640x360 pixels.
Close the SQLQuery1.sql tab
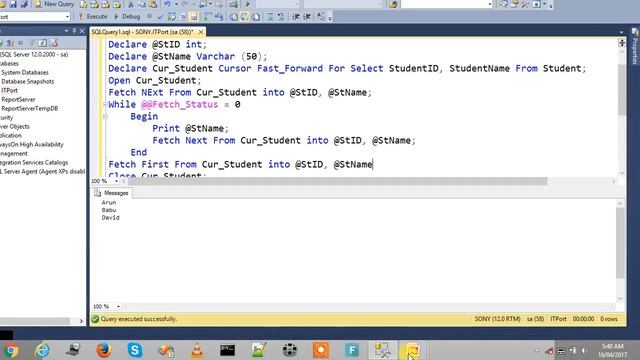pos(201,32)
